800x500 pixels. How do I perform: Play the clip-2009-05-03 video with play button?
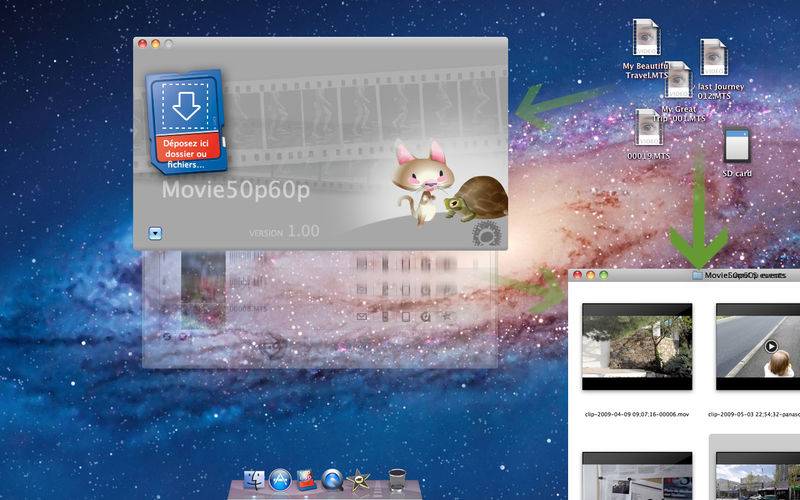771,346
